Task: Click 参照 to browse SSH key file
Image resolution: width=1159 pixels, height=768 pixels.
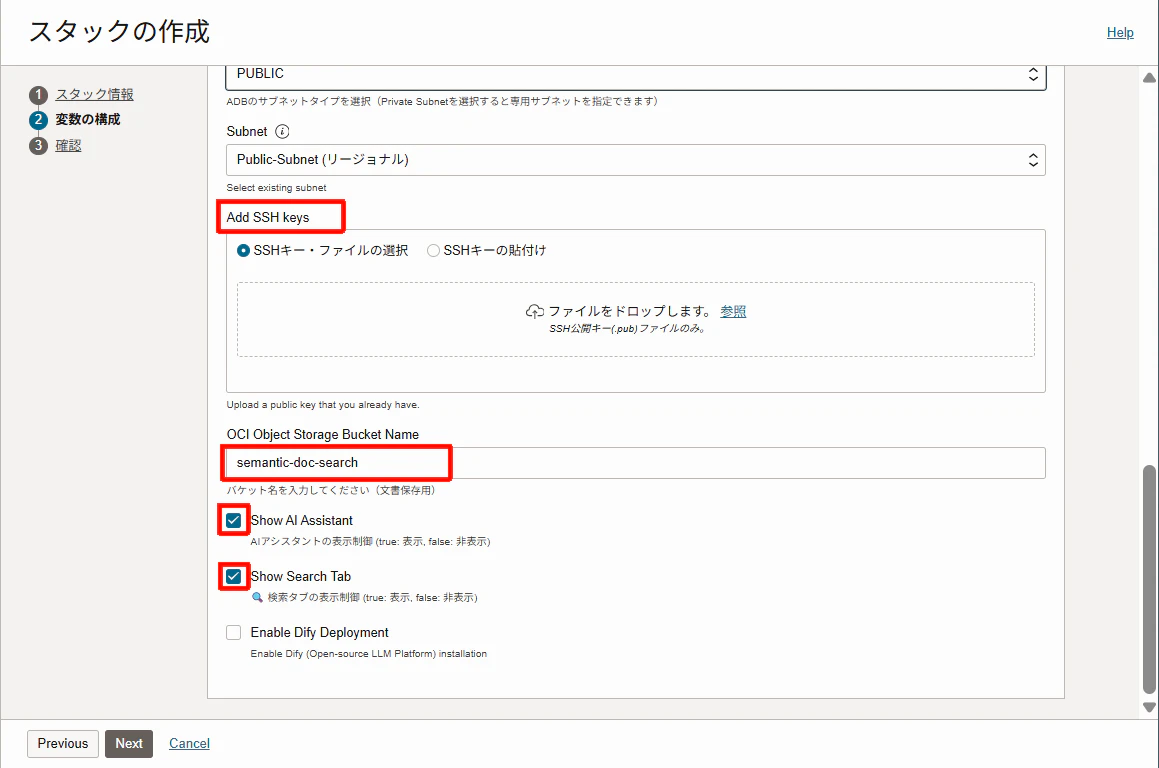Action: pyautogui.click(x=733, y=311)
